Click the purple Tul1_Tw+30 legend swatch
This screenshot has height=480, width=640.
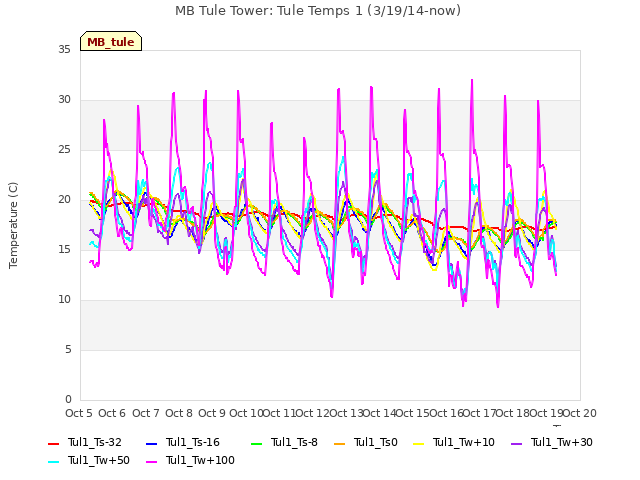517,444
